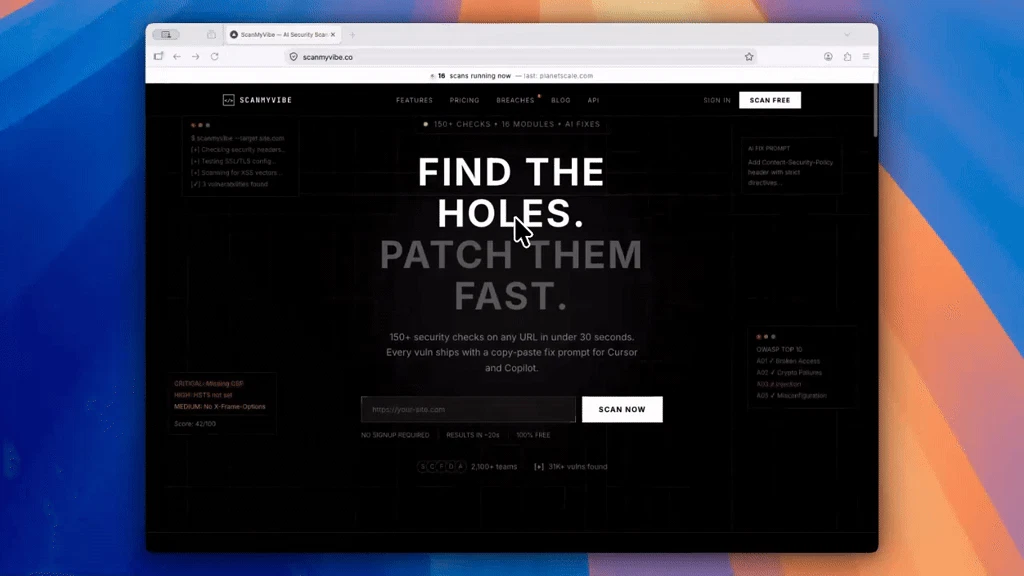Click the Scan Free button
This screenshot has height=576, width=1024.
click(770, 100)
